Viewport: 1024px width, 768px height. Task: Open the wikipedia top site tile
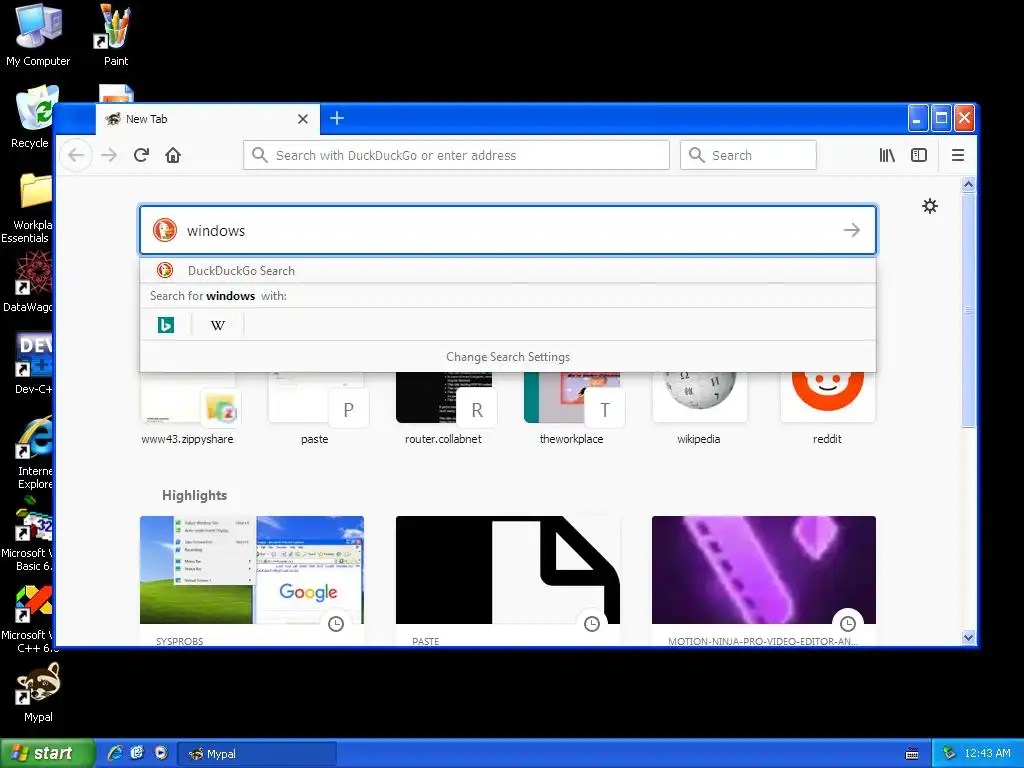click(699, 408)
